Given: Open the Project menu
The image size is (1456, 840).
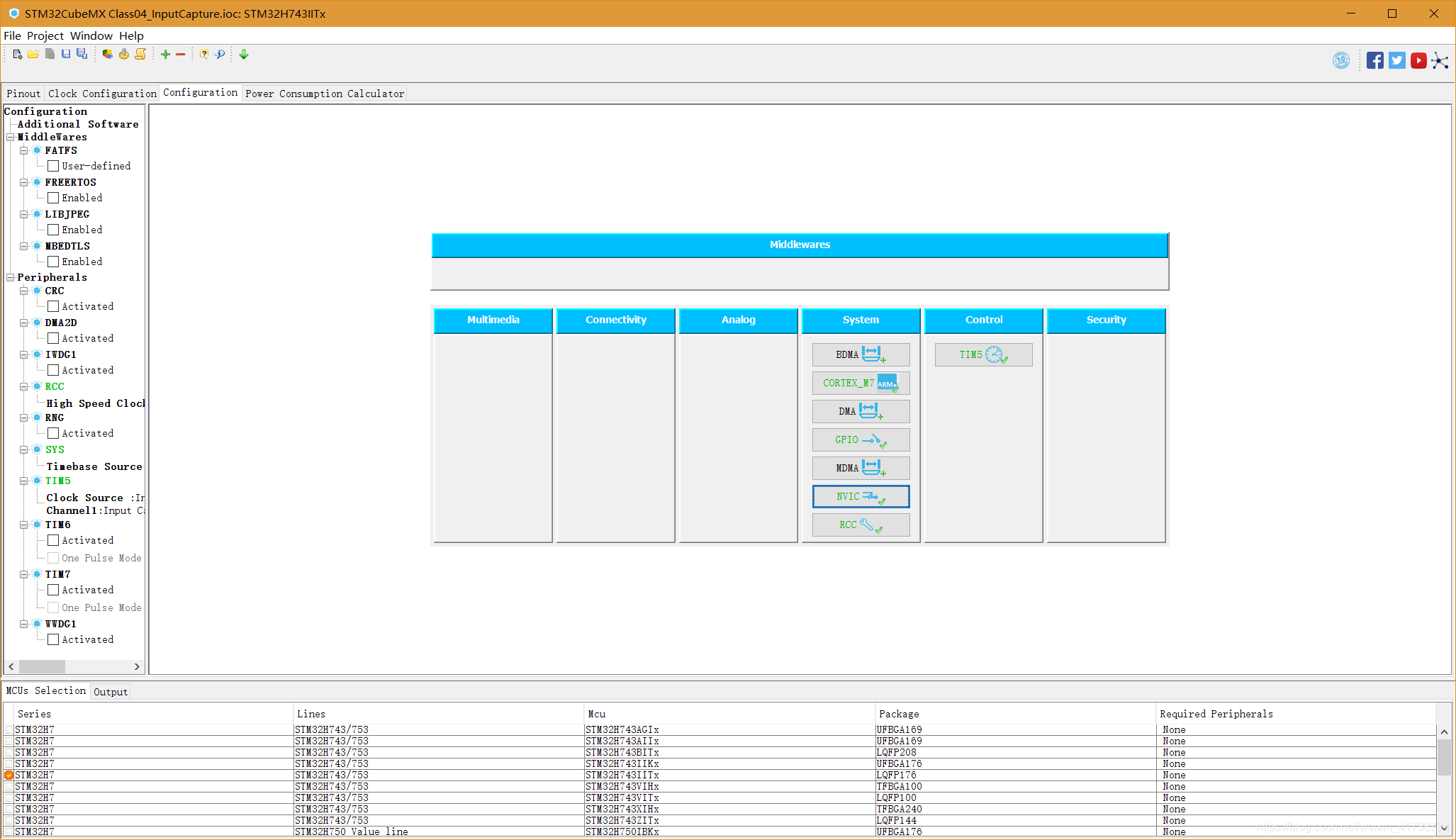Looking at the screenshot, I should 45,35.
